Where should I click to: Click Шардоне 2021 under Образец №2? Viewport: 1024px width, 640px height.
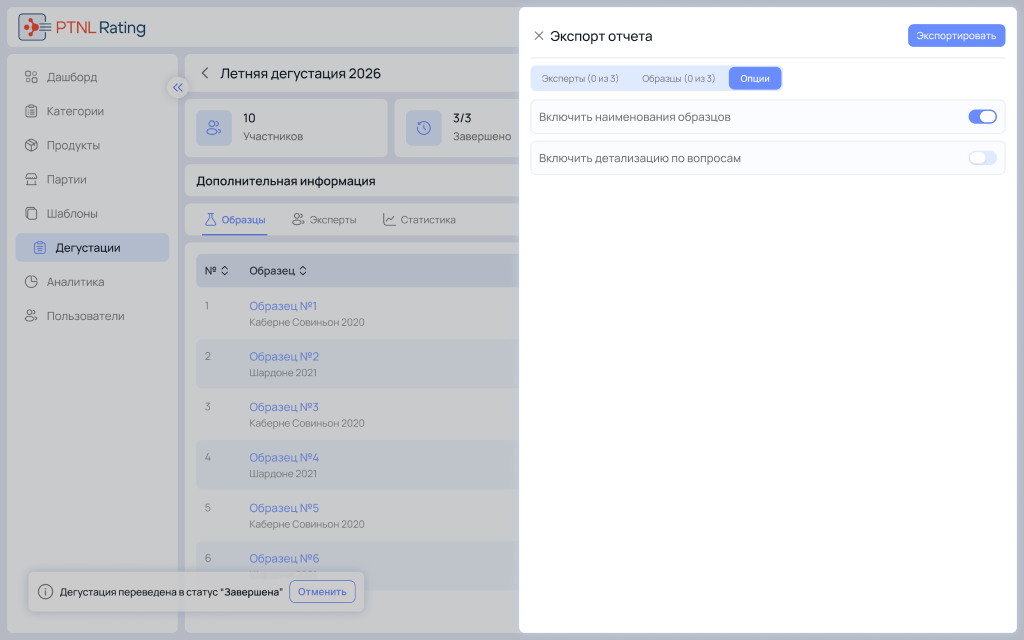pyautogui.click(x=283, y=372)
